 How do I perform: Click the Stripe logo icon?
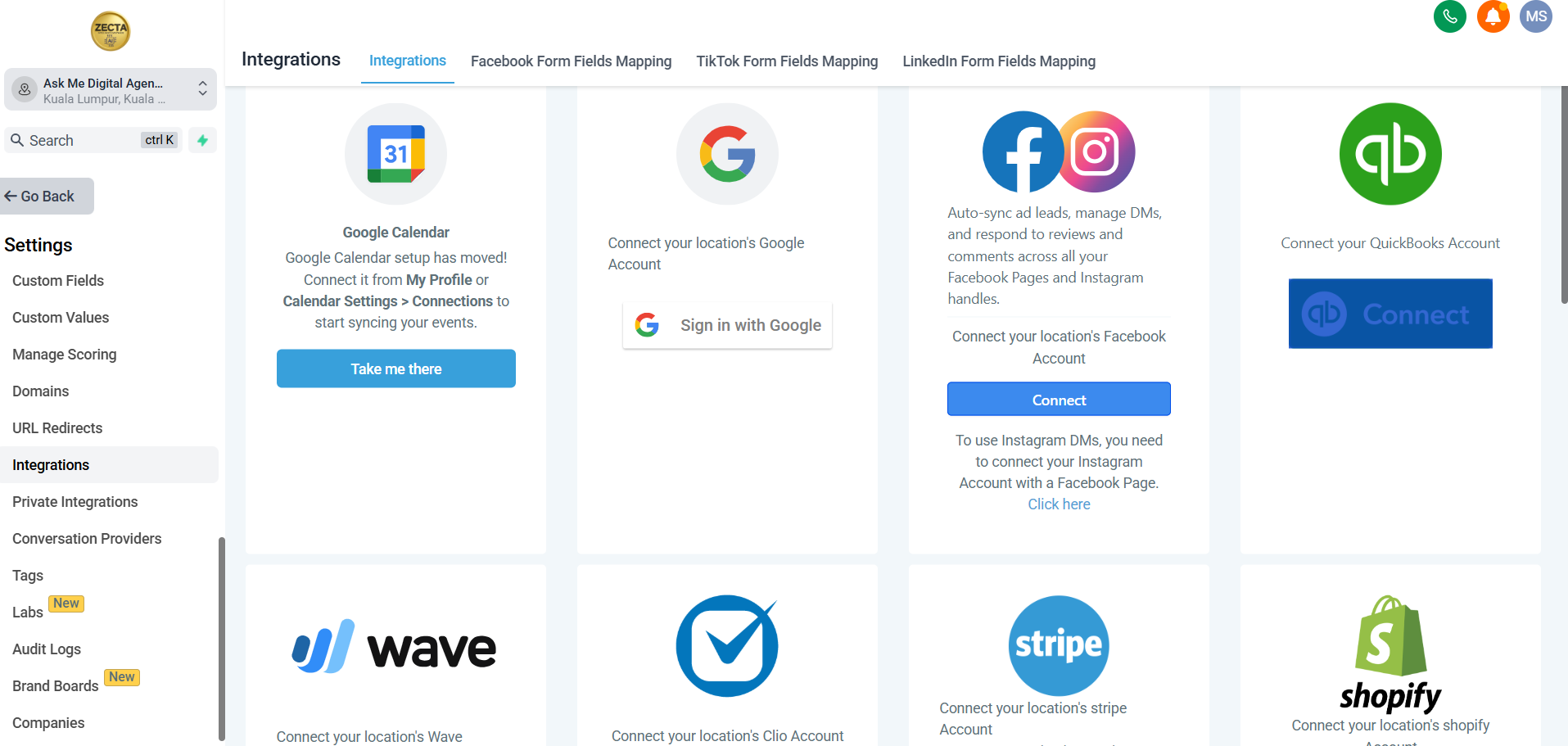(x=1058, y=645)
